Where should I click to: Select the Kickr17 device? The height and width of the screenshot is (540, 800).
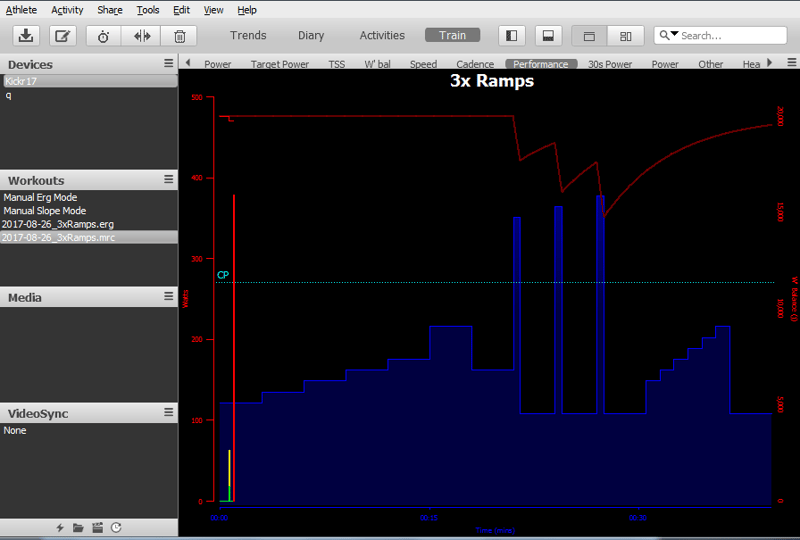pyautogui.click(x=89, y=81)
